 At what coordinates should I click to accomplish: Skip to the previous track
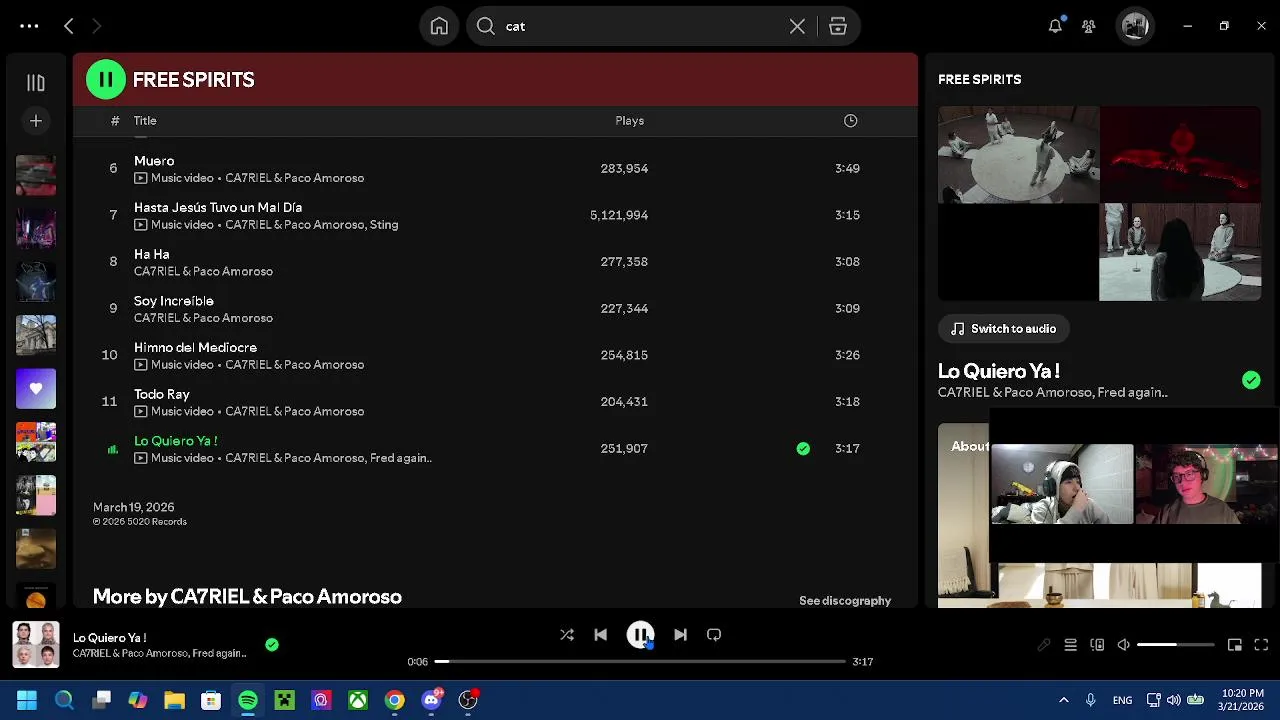pos(600,634)
